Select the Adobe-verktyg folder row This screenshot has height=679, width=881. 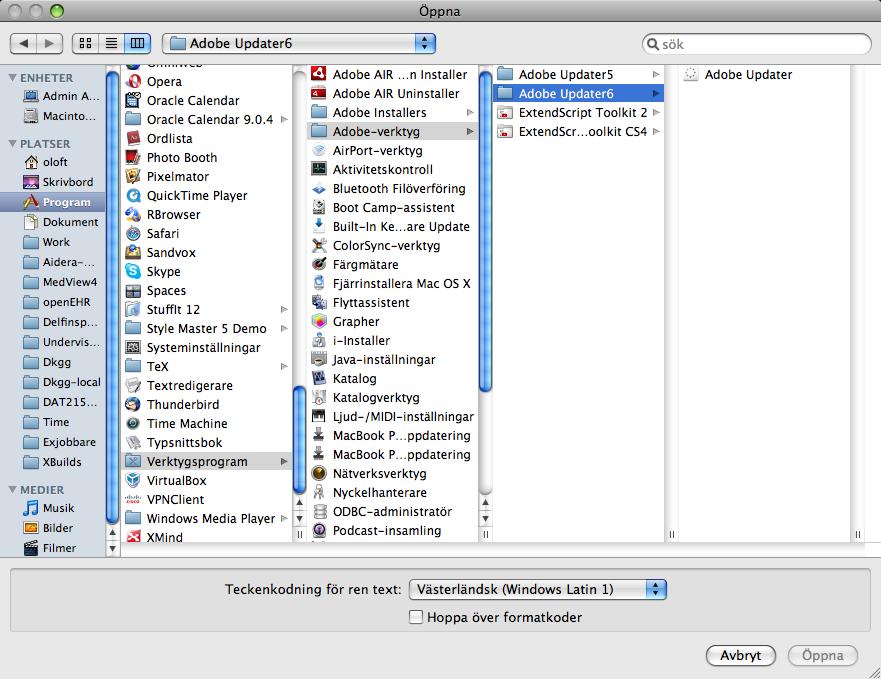392,132
